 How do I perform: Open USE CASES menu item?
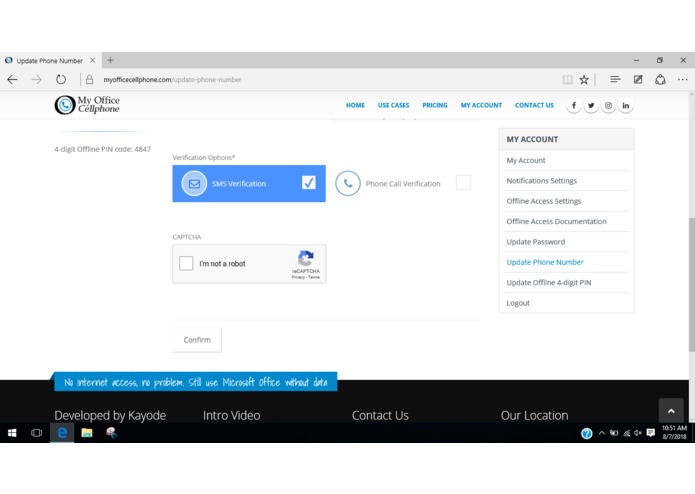393,105
